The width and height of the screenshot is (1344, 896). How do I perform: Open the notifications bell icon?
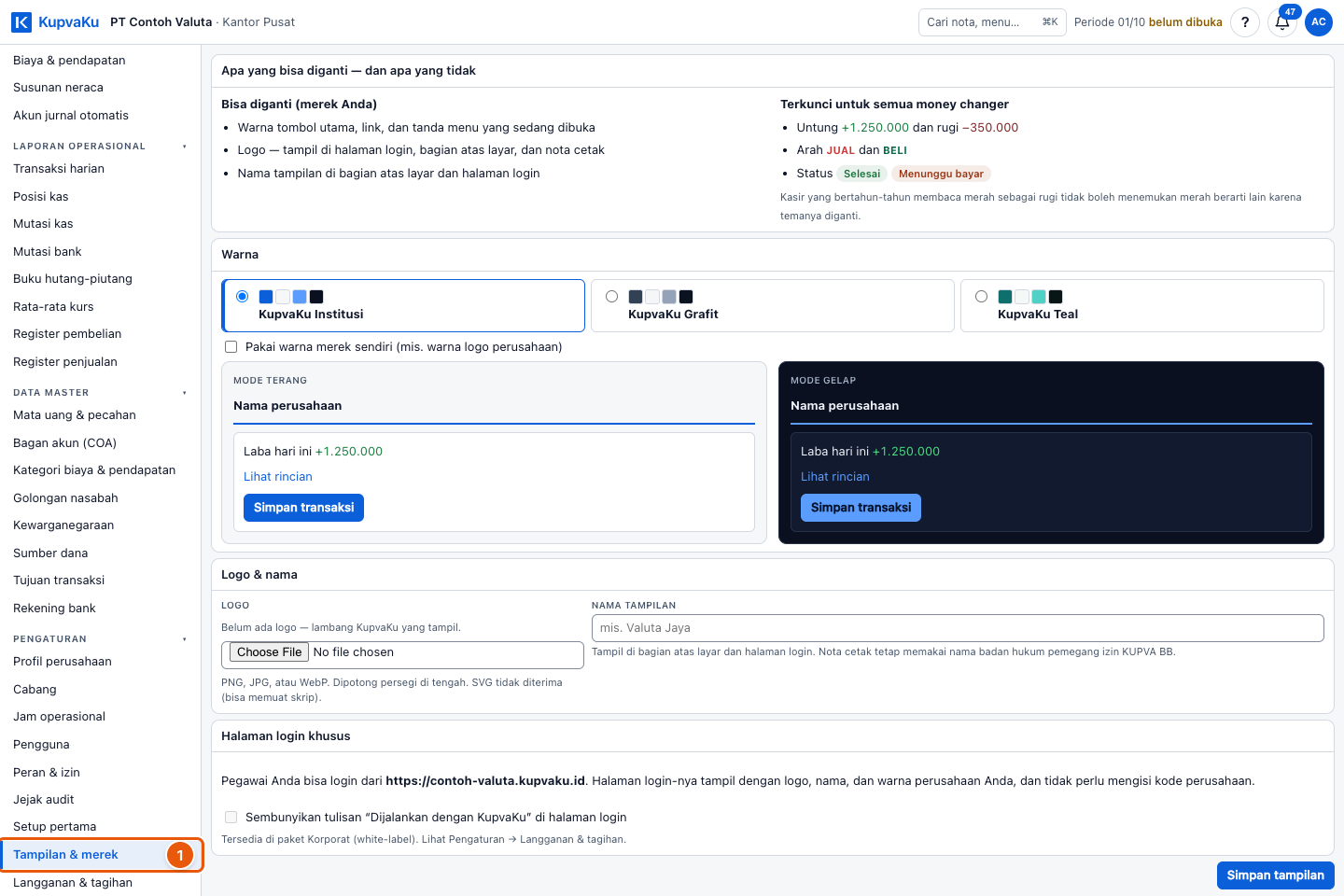pos(1282,22)
